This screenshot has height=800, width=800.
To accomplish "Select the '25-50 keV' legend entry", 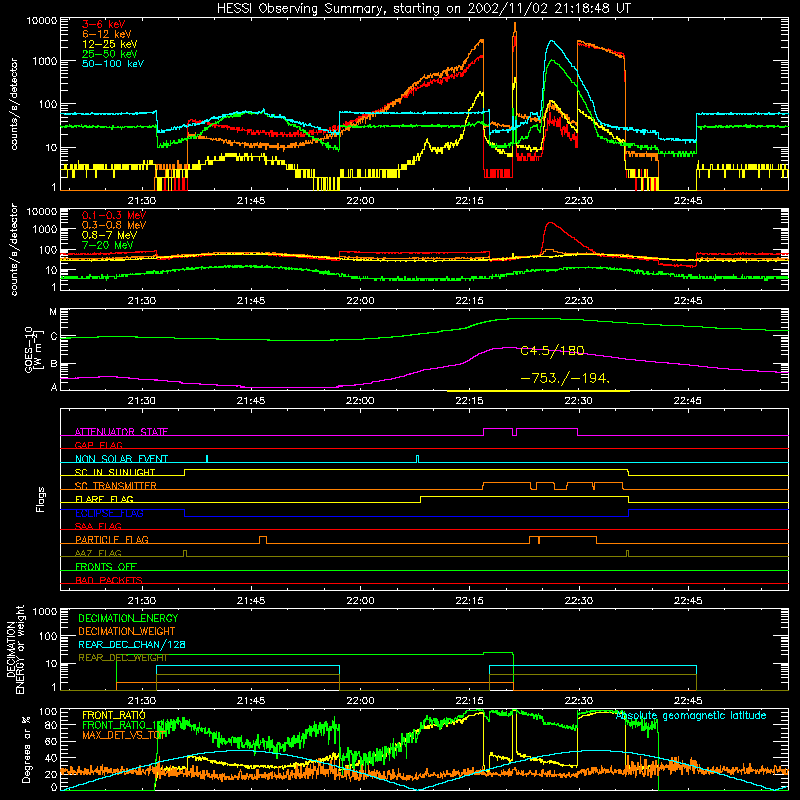I will coord(110,54).
